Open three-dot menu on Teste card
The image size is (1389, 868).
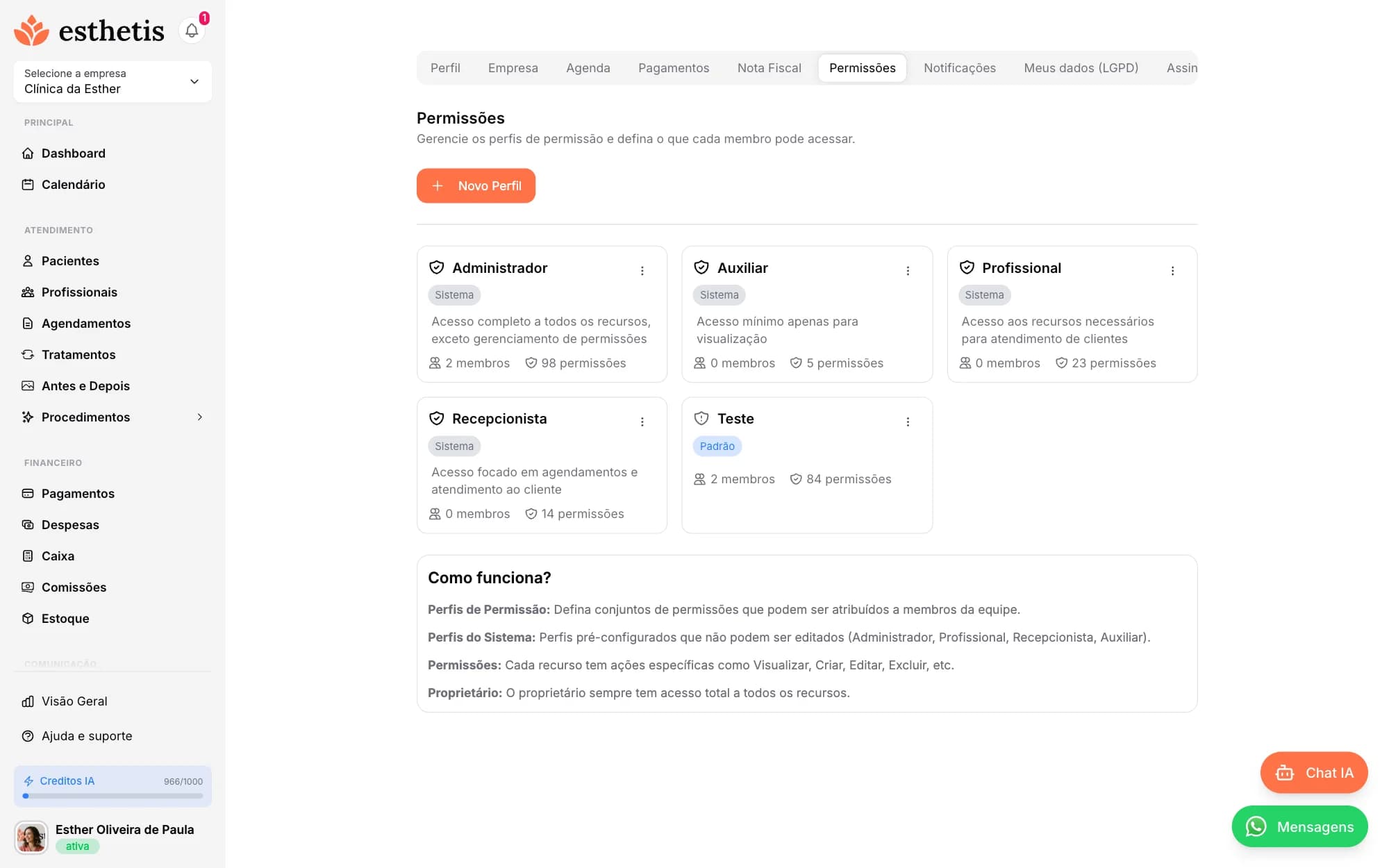[x=908, y=422]
